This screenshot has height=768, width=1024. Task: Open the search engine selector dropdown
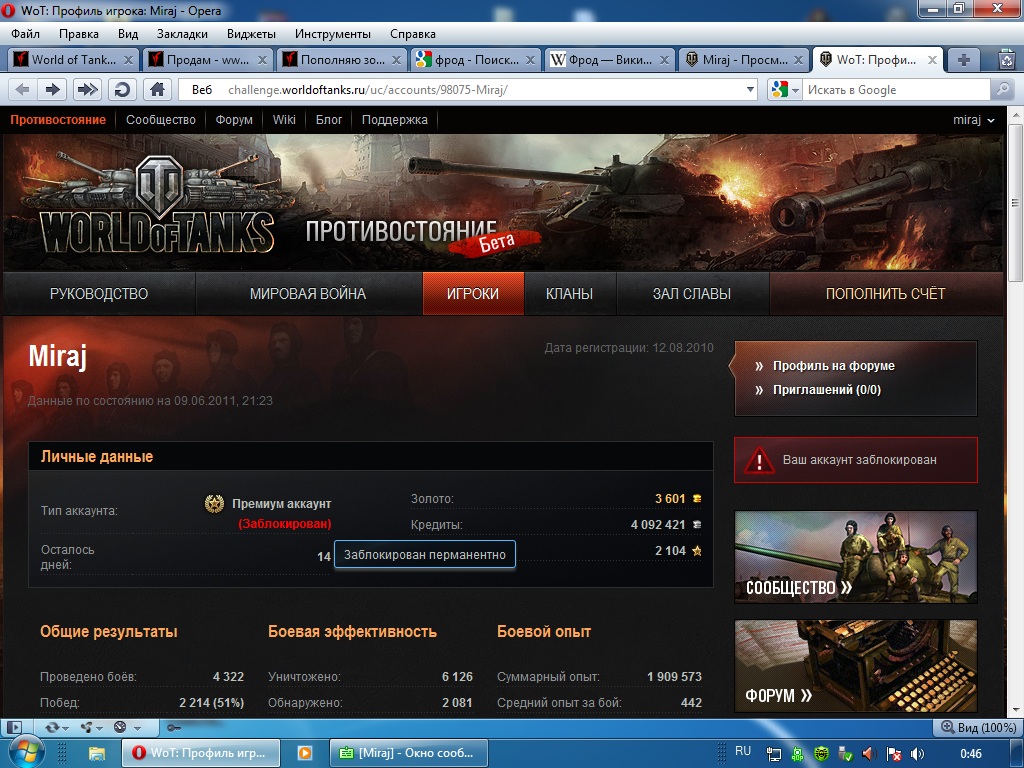click(x=795, y=90)
